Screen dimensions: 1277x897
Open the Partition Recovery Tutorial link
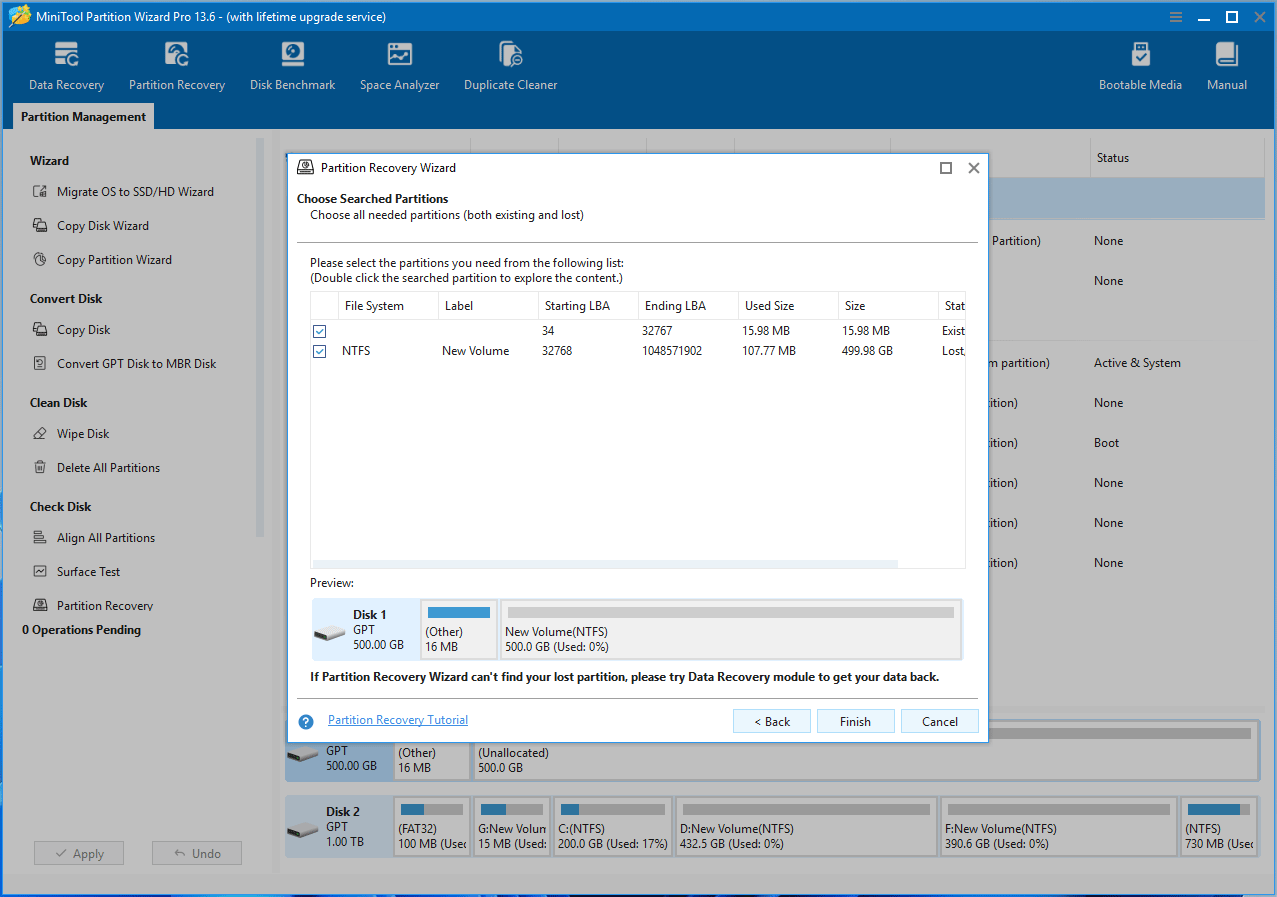tap(397, 720)
